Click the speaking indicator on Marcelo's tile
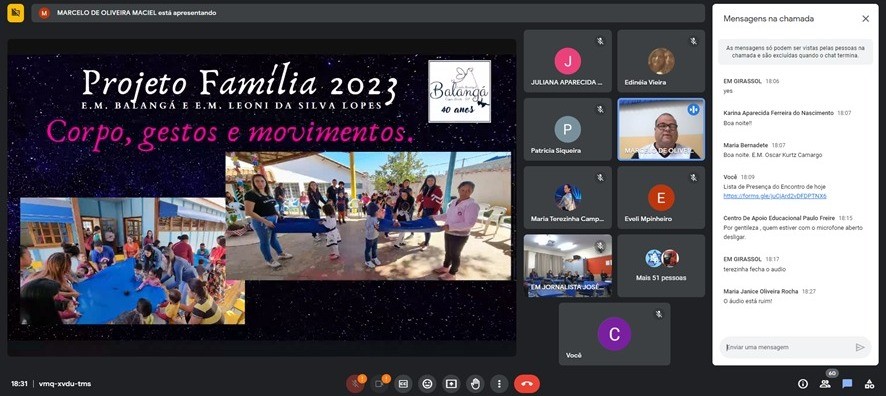Viewport: 886px width, 396px height. [693, 110]
